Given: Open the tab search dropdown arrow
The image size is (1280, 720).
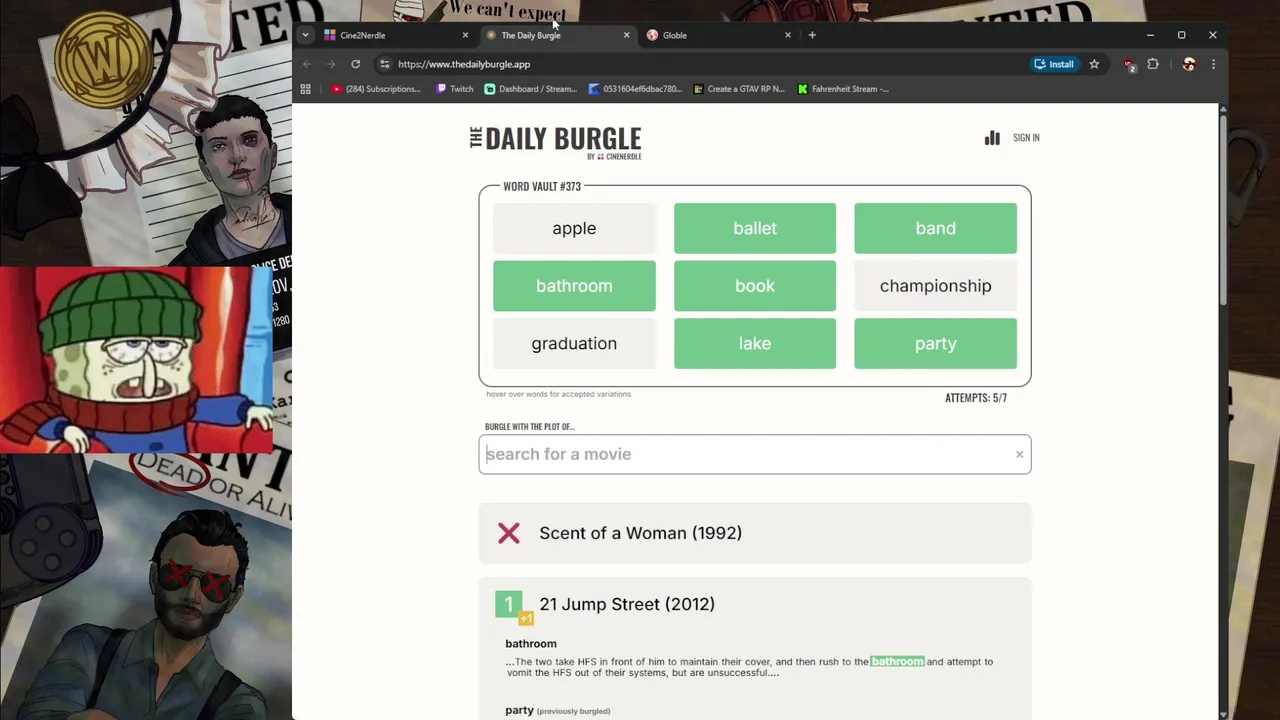Looking at the screenshot, I should (305, 35).
